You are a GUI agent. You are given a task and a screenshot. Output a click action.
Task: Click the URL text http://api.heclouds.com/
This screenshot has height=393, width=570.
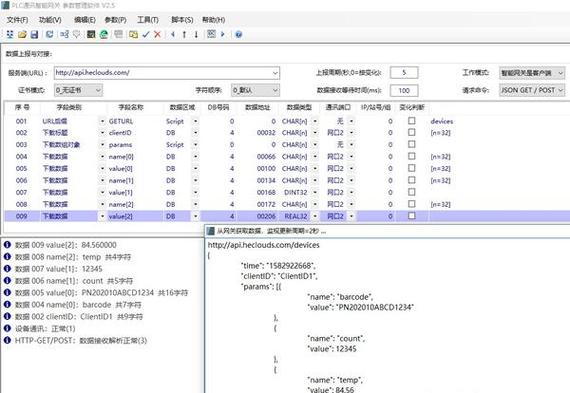coord(92,73)
